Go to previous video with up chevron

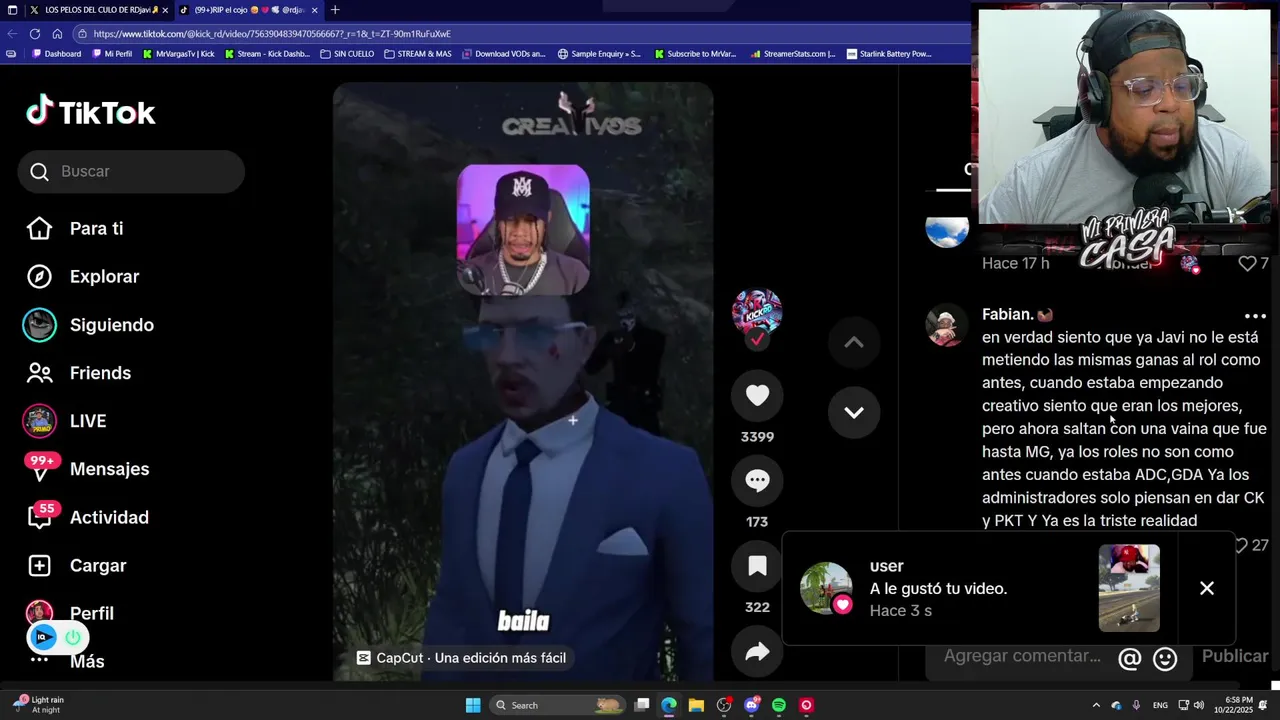[854, 343]
